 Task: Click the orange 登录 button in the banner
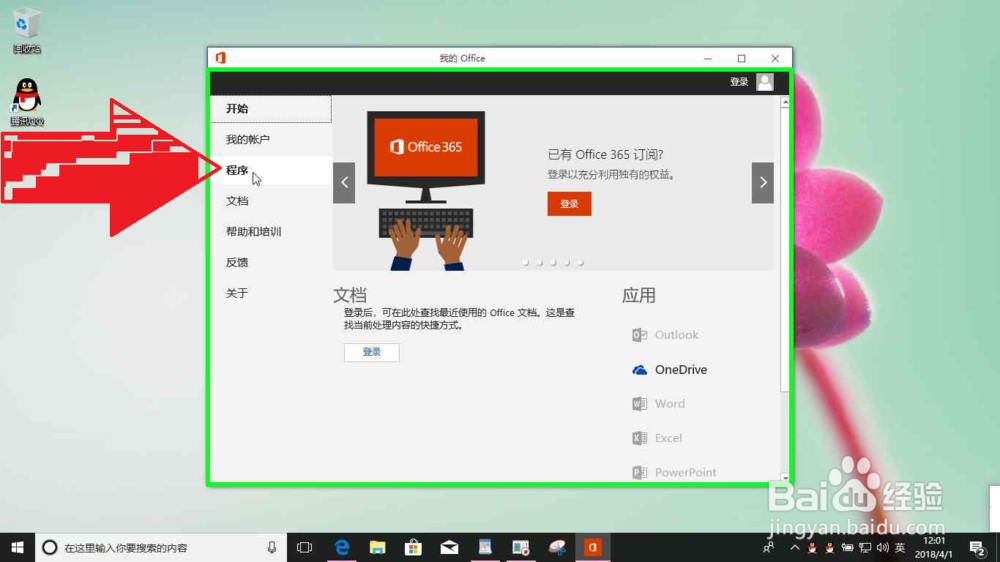tap(569, 204)
